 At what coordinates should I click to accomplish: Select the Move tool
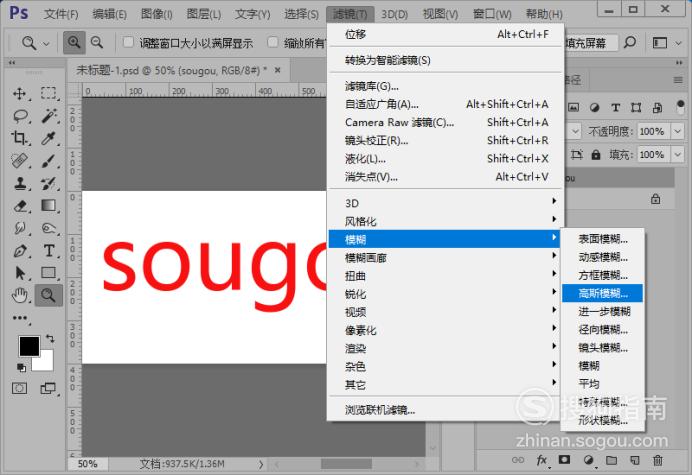tap(19, 94)
